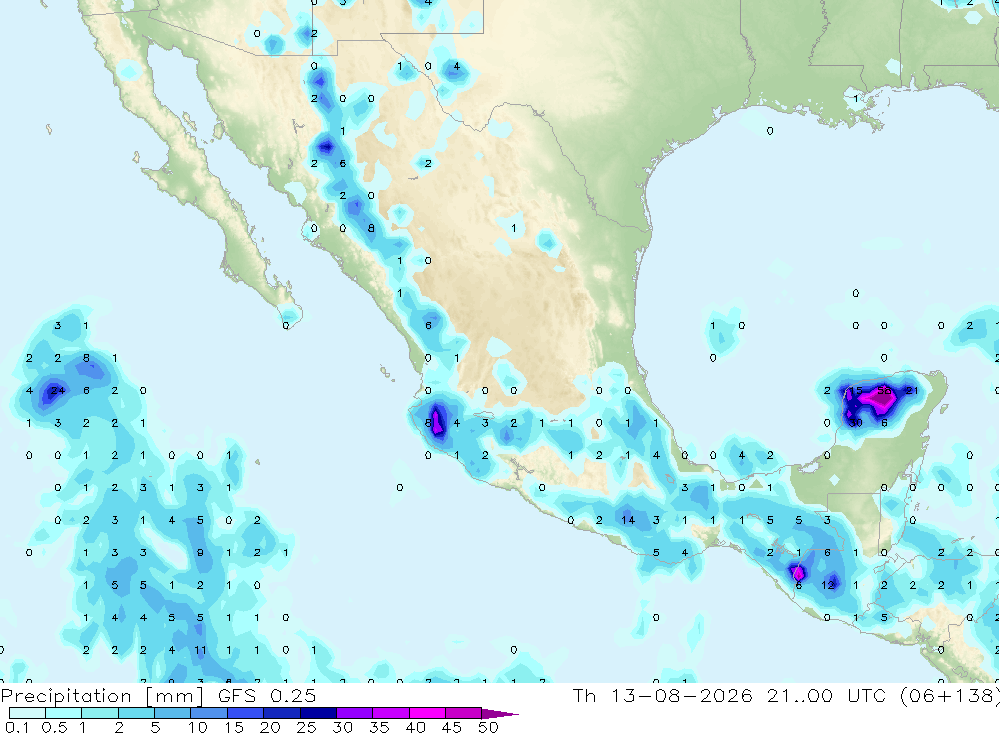Select the 0.1–0.5 mm legend color swatch
The image size is (1000, 733).
click(27, 713)
